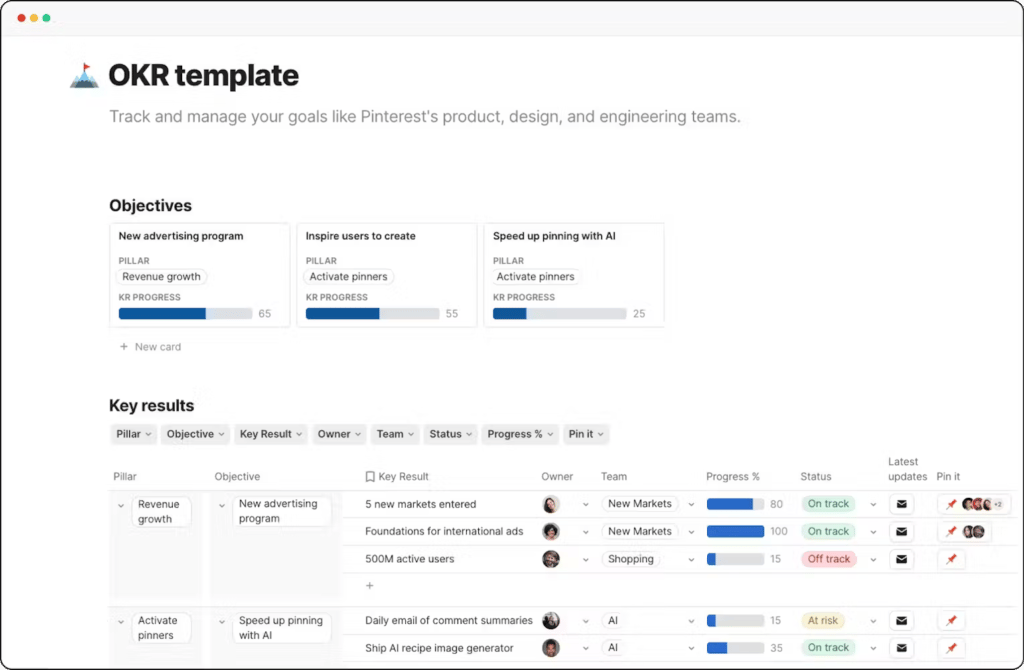Collapse the Revenue growth pillar group
1024x670 pixels.
[120, 506]
